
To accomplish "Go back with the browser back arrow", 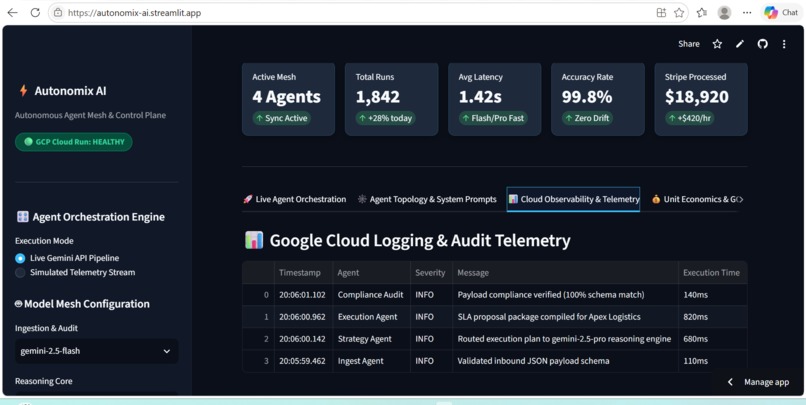I will pos(12,13).
